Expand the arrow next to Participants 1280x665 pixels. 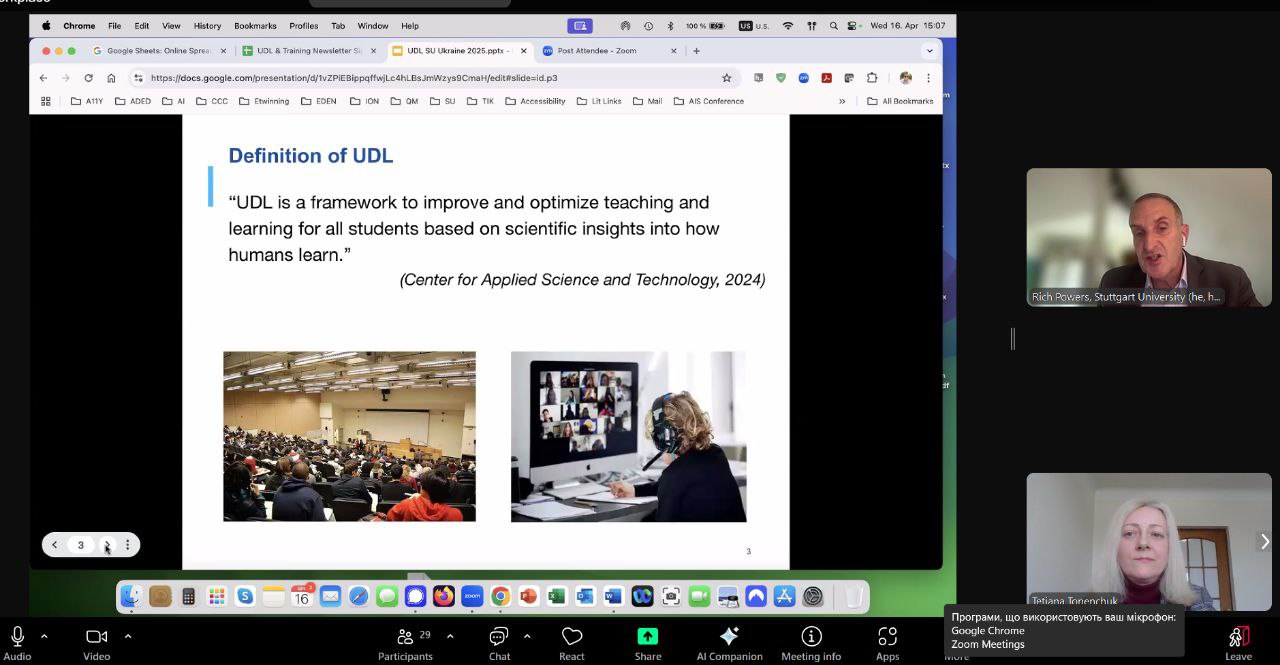[x=450, y=636]
